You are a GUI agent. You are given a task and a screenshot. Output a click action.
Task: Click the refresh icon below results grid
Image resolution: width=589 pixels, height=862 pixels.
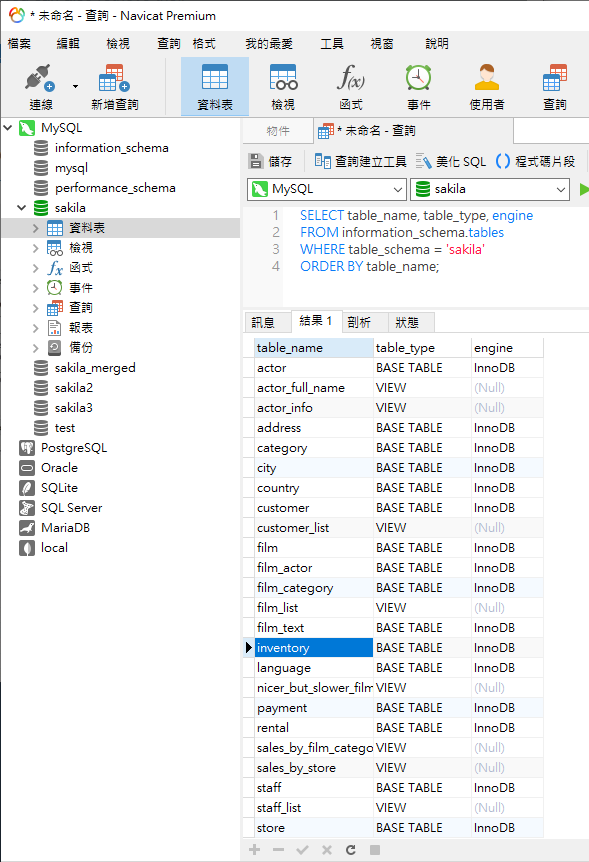pos(351,850)
